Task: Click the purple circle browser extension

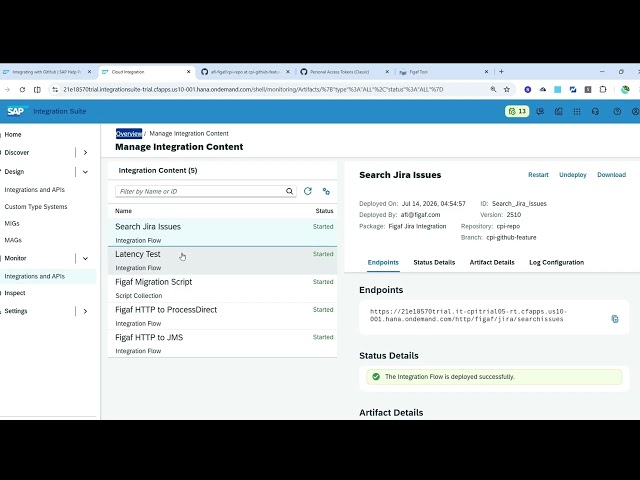Action: (528, 89)
